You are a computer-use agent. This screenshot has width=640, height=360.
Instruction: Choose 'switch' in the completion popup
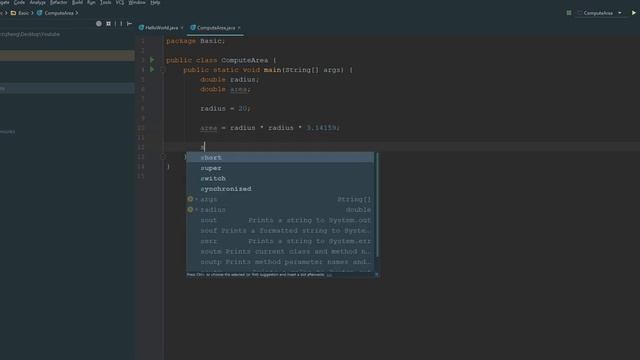pyautogui.click(x=280, y=178)
